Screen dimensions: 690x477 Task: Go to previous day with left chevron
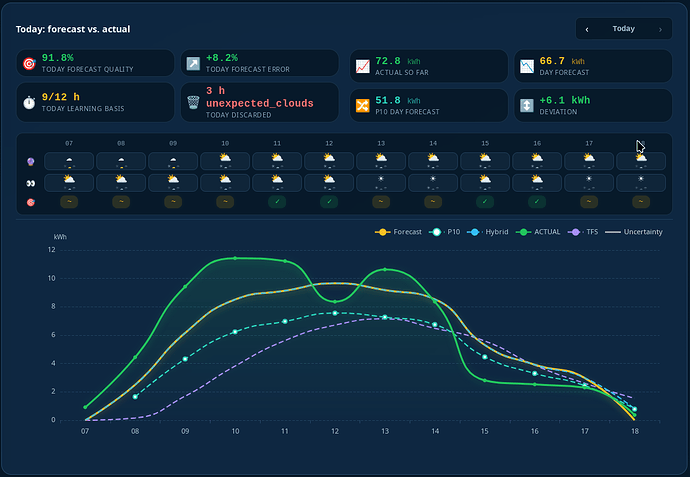[x=587, y=29]
